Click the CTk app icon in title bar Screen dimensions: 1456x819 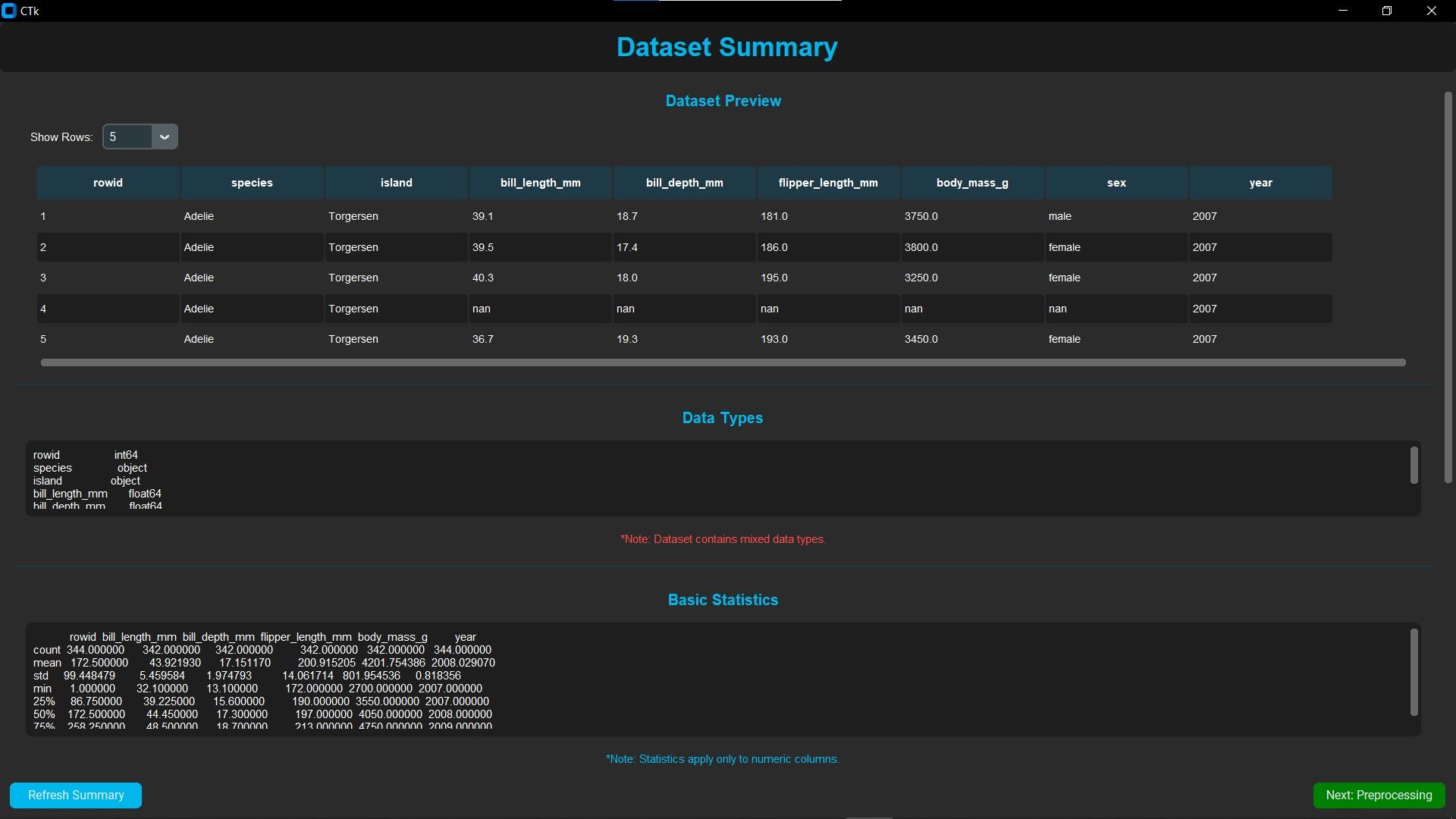(x=9, y=11)
